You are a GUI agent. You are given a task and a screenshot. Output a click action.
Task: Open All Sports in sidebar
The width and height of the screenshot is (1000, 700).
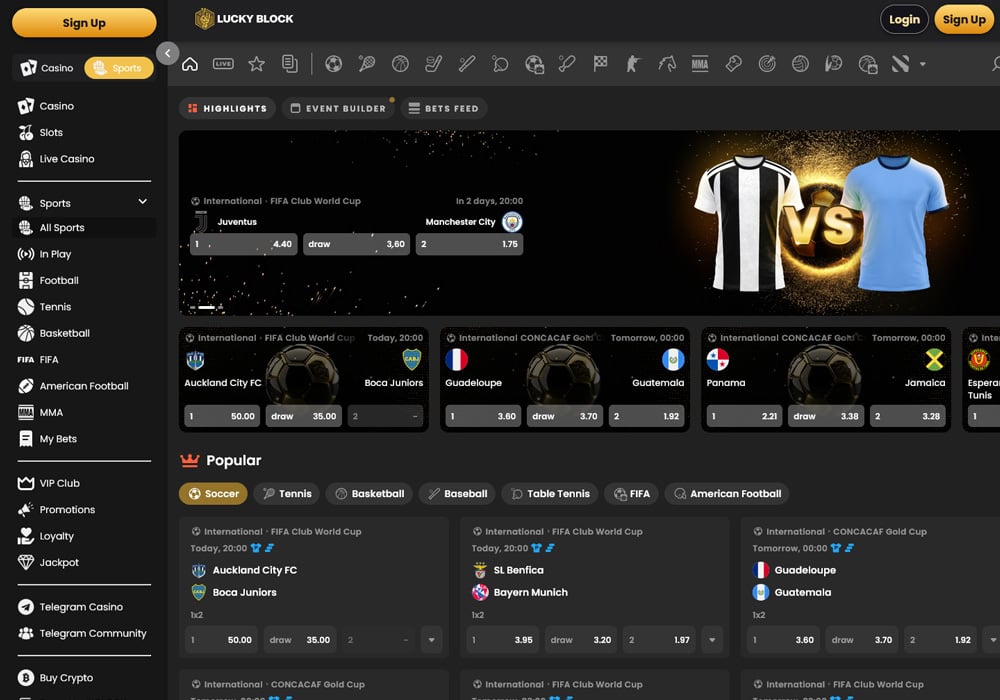(x=84, y=228)
